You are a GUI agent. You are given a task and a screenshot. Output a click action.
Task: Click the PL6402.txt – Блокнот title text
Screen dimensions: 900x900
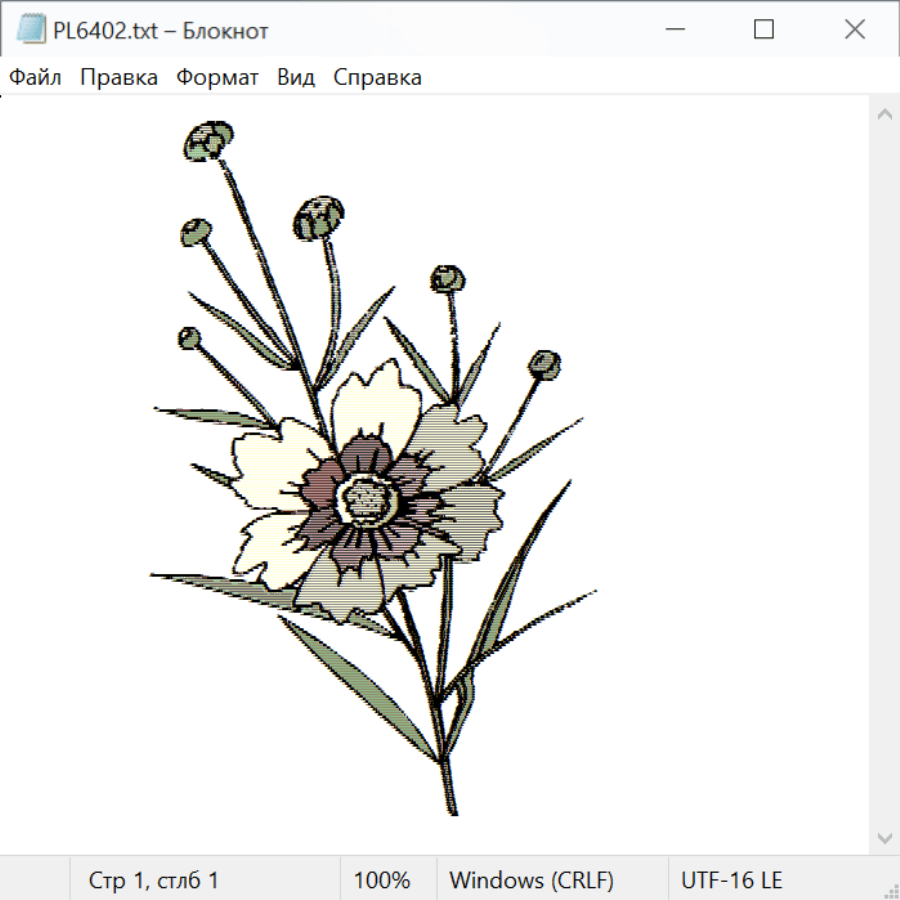pos(161,31)
